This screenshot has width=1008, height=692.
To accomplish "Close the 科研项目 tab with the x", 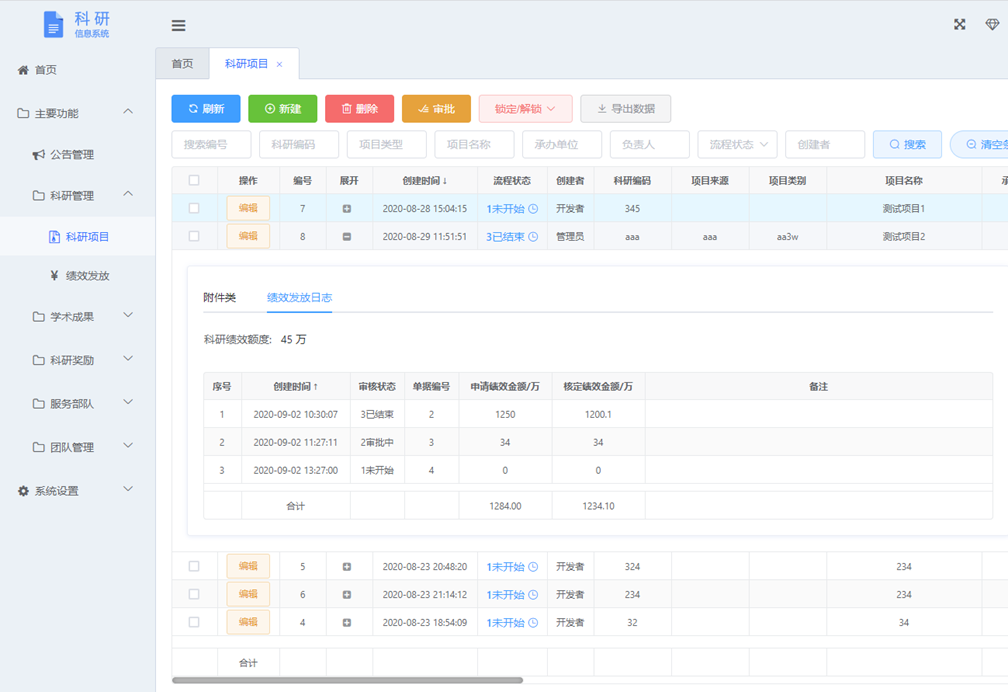I will tap(279, 64).
